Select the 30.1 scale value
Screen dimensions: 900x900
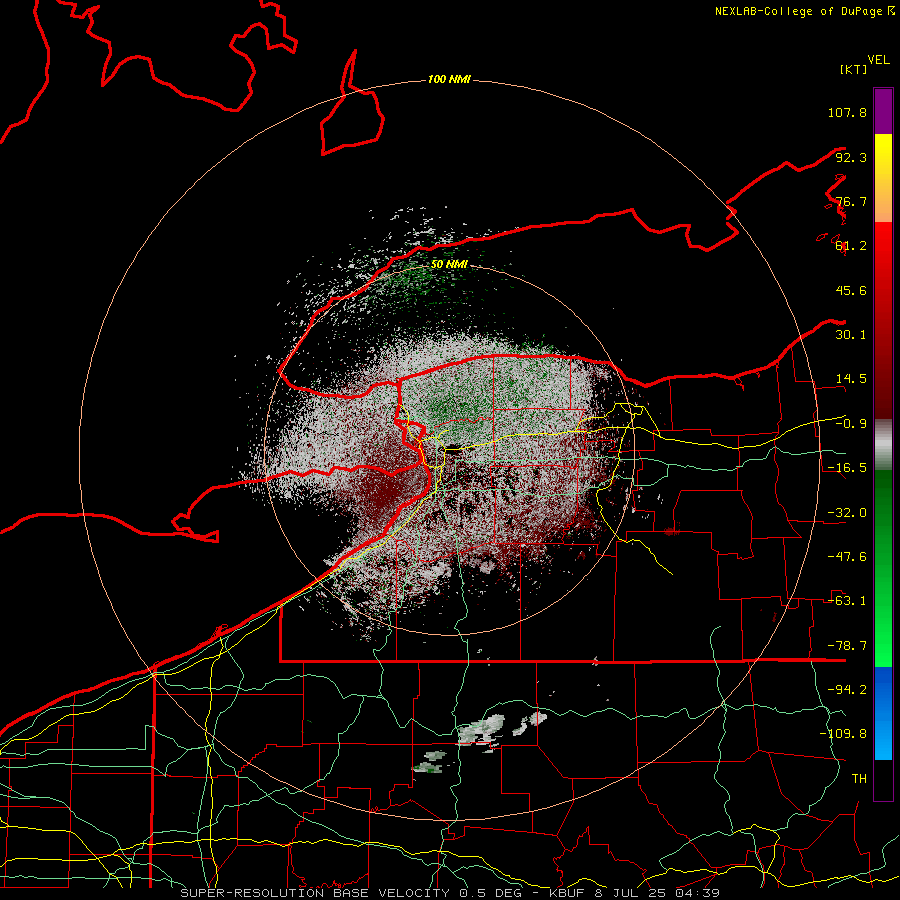851,335
